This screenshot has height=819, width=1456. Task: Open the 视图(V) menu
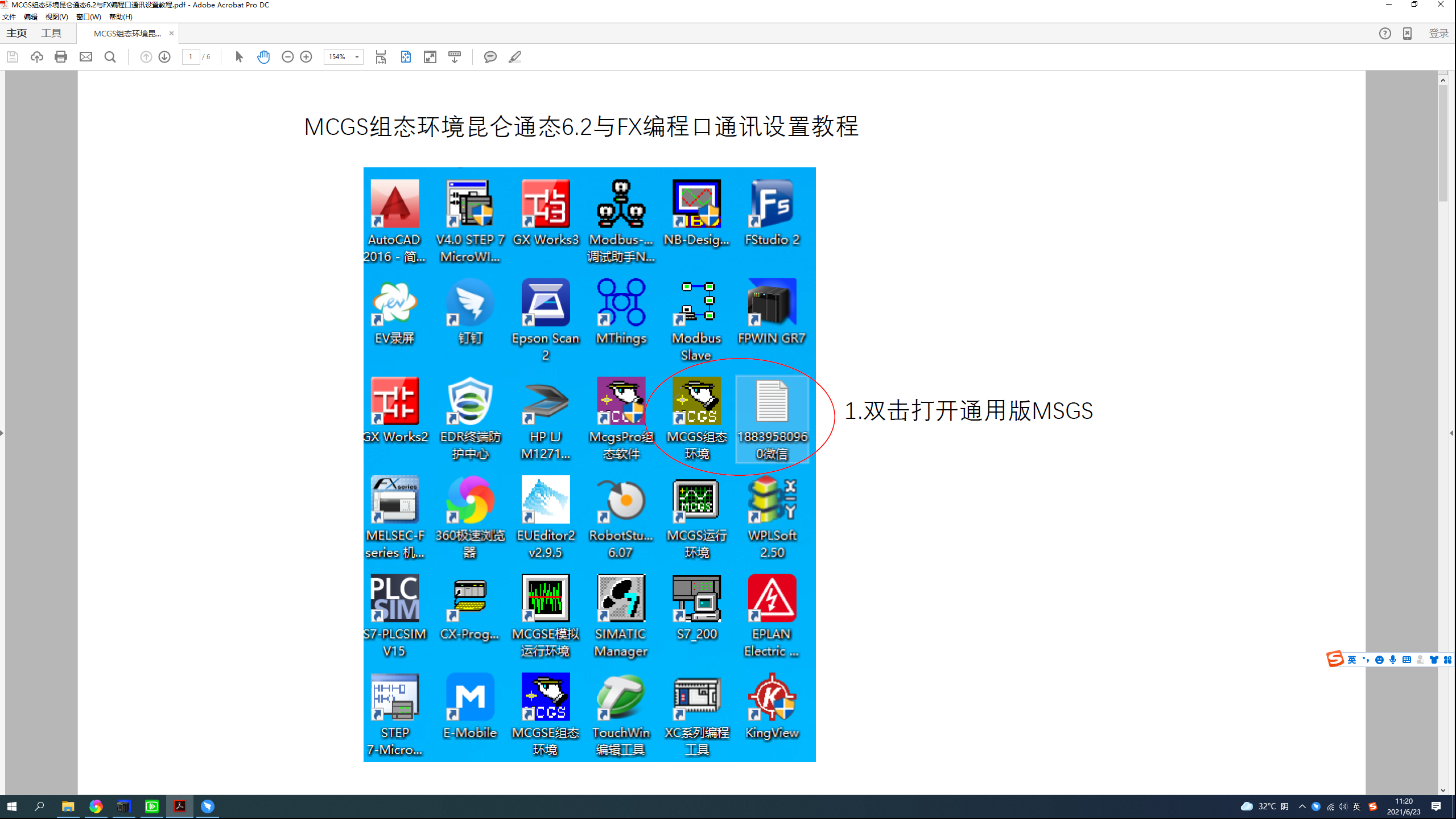(56, 17)
